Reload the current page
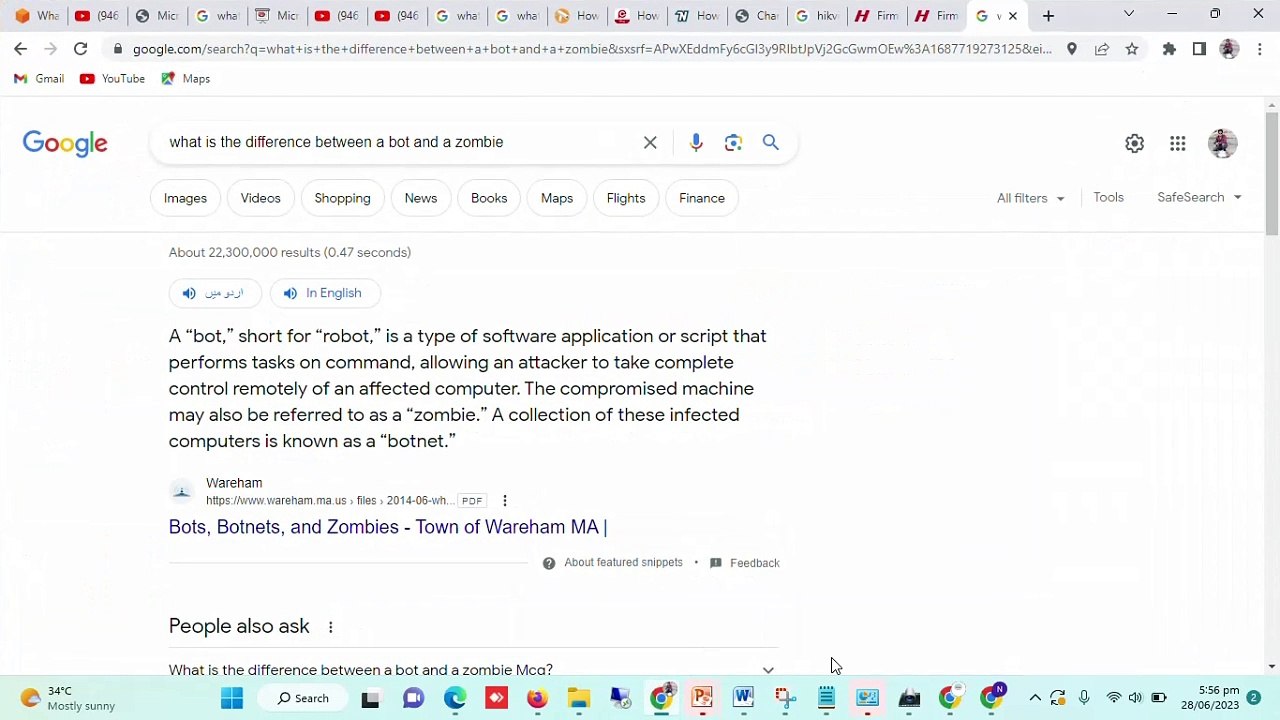The image size is (1280, 720). [80, 49]
